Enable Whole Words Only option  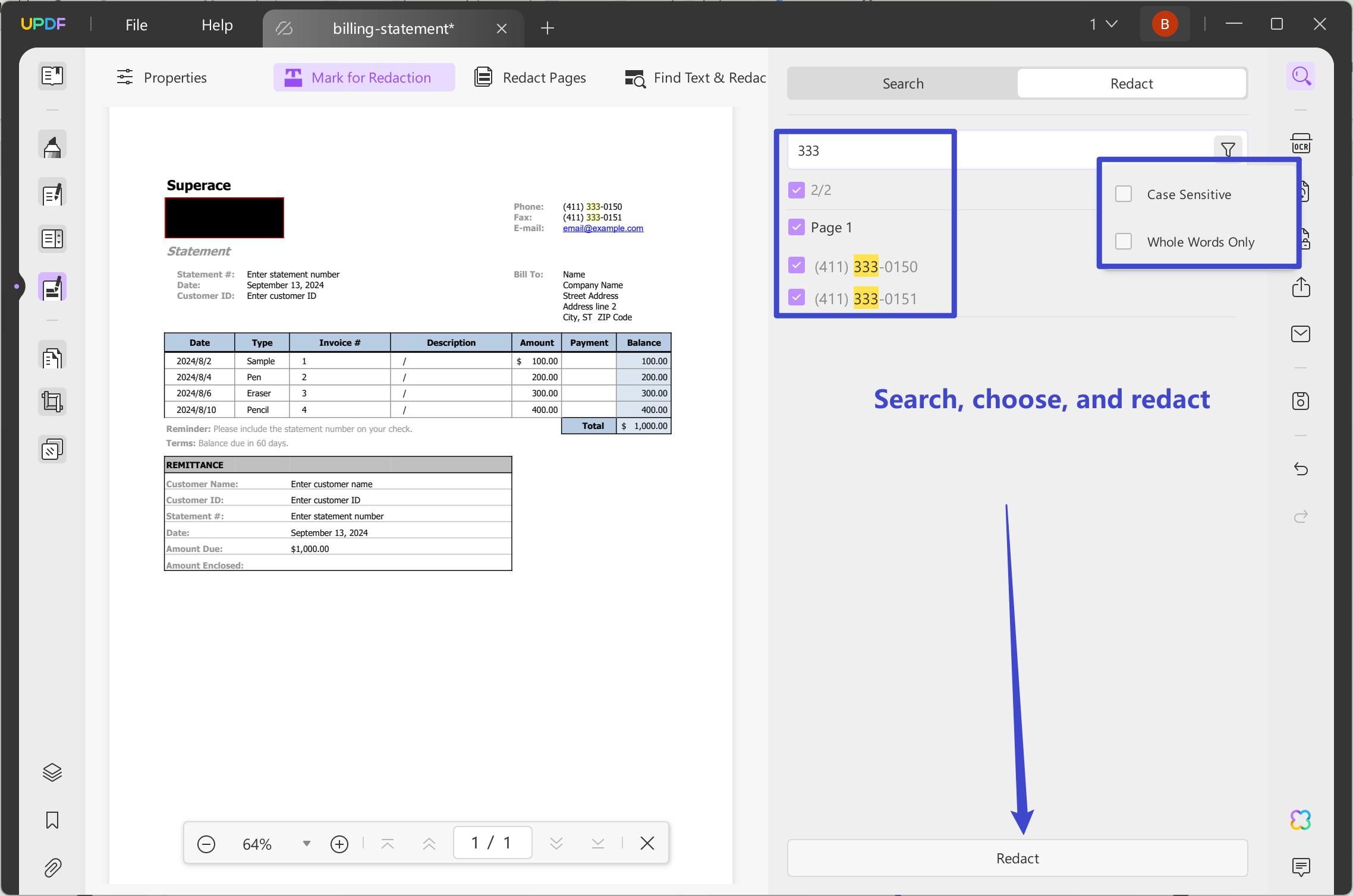[x=1124, y=241]
